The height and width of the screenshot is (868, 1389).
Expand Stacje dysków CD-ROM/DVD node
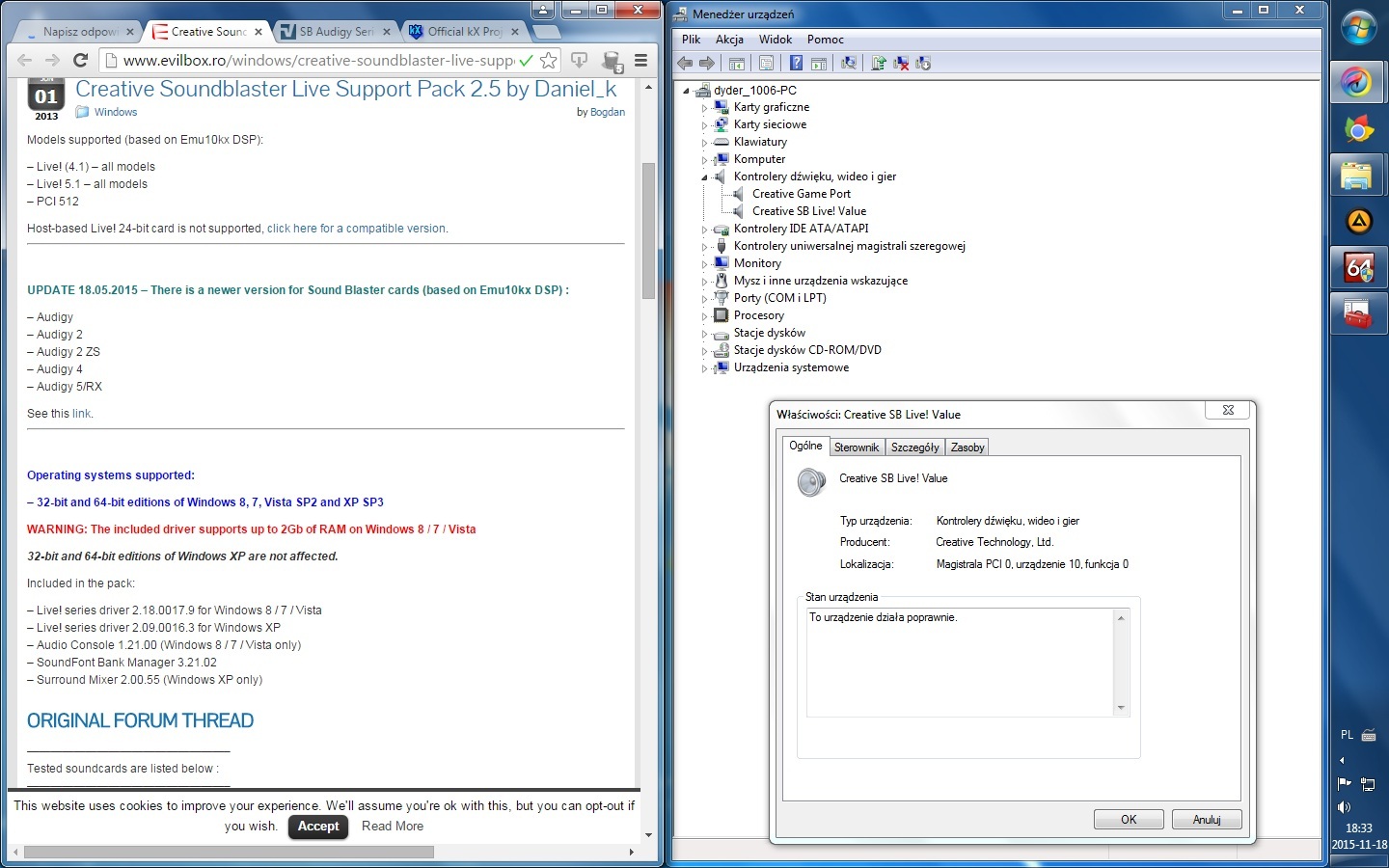click(704, 351)
